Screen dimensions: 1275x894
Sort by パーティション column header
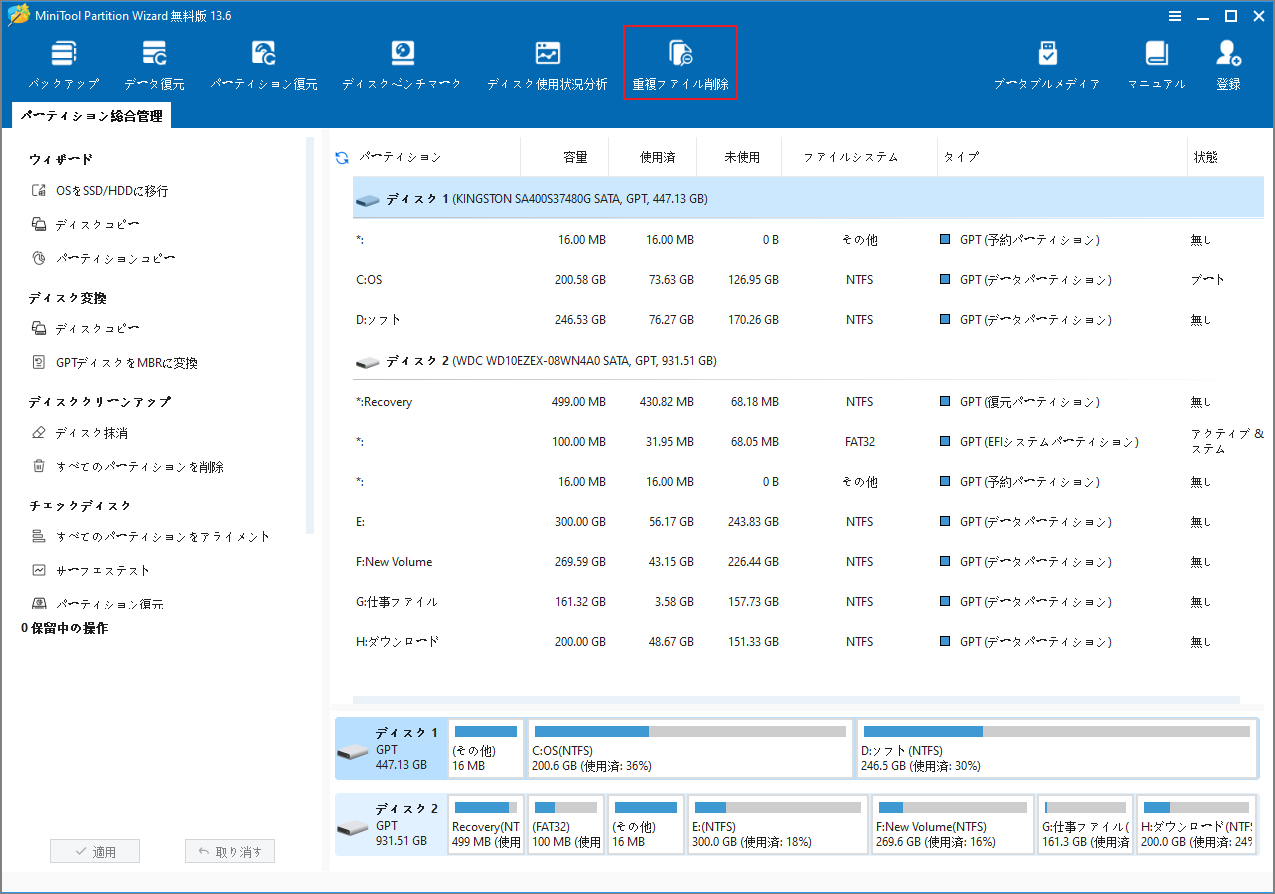(x=400, y=158)
